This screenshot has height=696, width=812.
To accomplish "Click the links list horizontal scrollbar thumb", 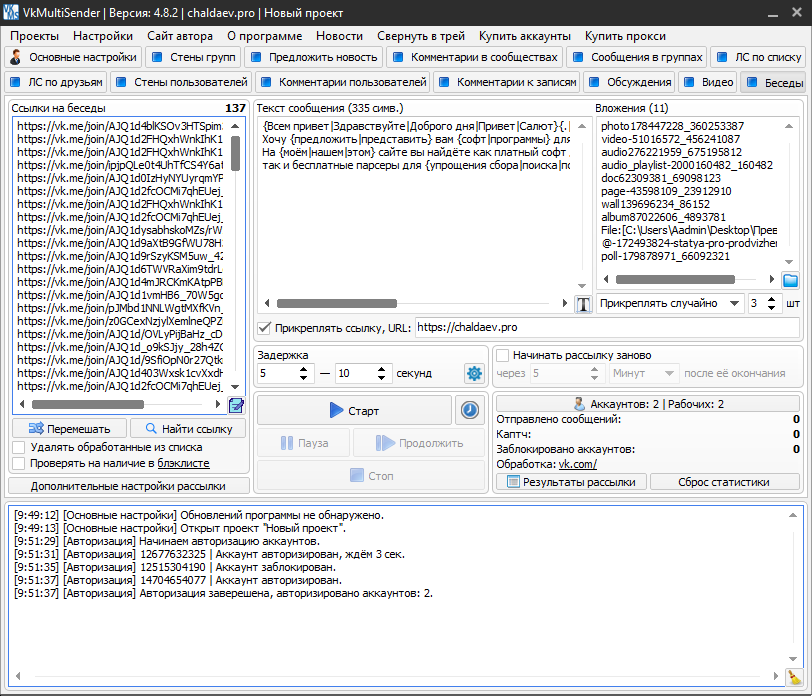I will point(88,404).
